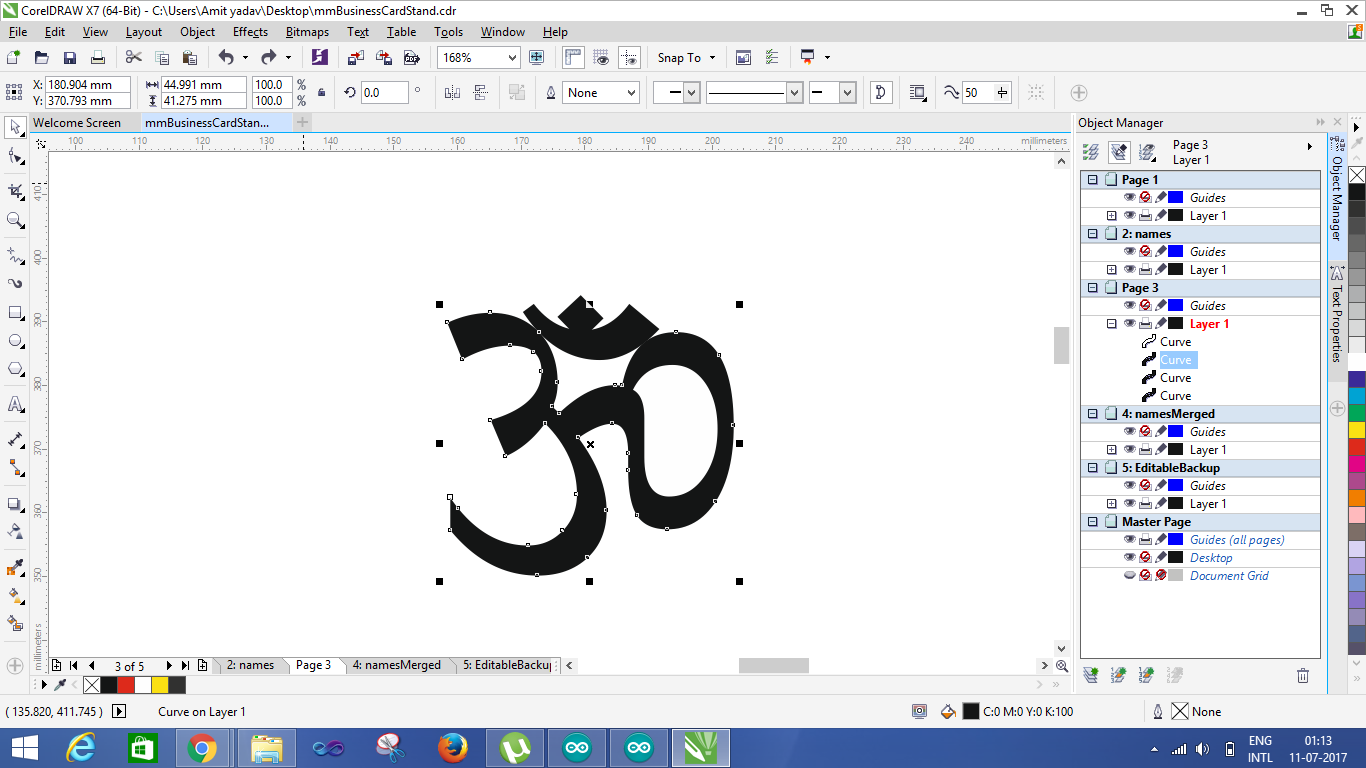Expand Page 1 Layer 1
This screenshot has height=768, width=1366.
tap(1111, 216)
